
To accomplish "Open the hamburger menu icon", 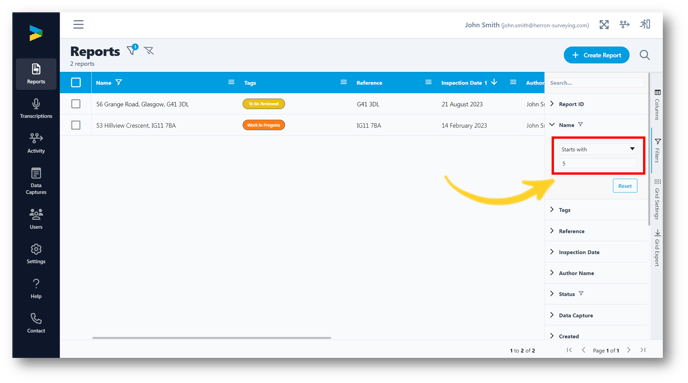I will pos(78,25).
